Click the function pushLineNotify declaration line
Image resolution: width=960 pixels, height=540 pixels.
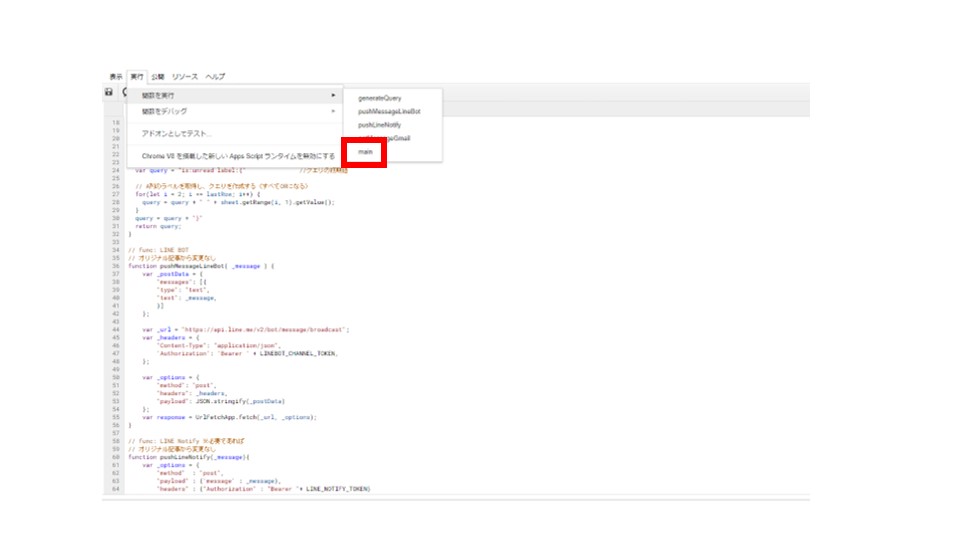point(188,457)
